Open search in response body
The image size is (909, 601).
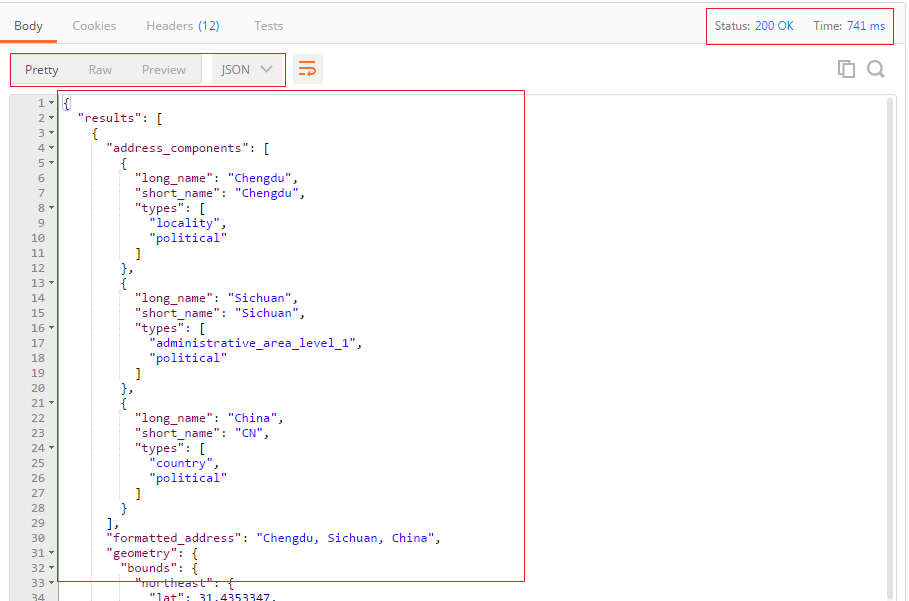pos(875,69)
